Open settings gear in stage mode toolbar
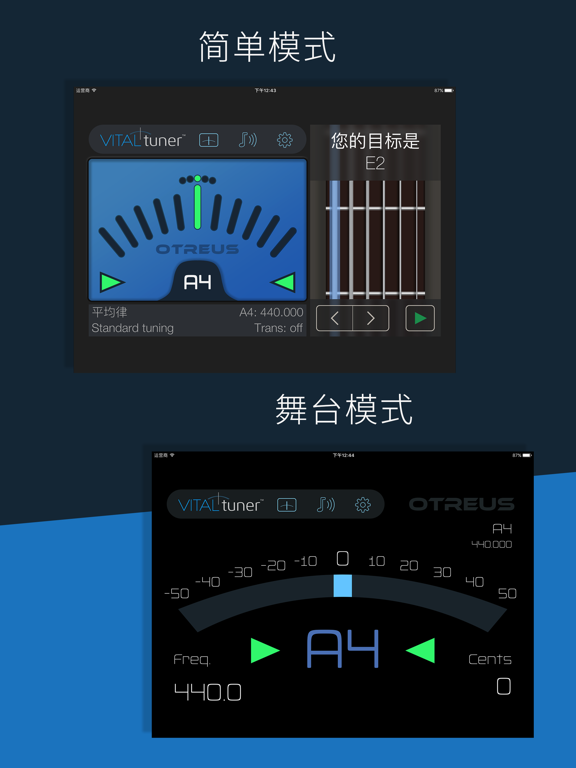576x768 pixels. (x=362, y=504)
